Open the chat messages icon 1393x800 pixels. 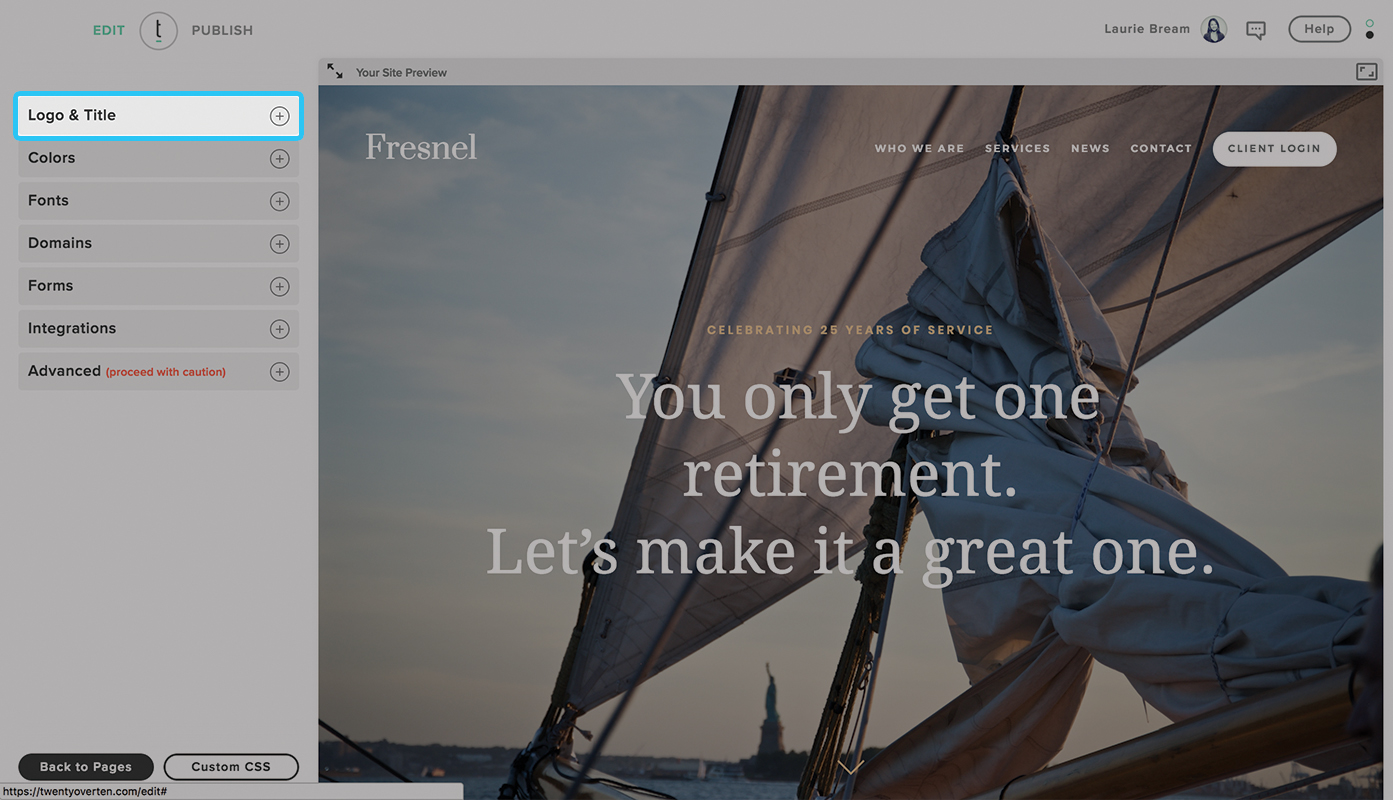1256,30
